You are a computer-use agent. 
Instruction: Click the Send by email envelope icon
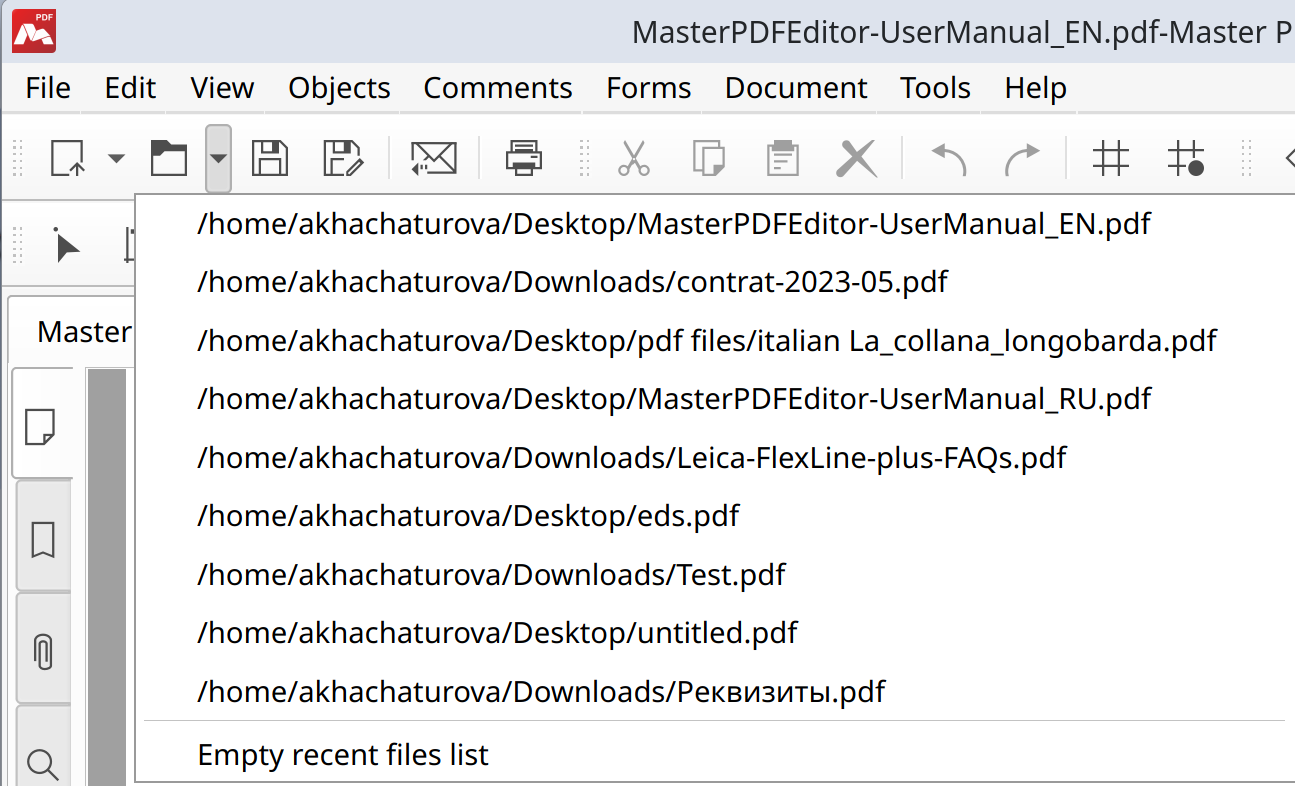pyautogui.click(x=433, y=158)
